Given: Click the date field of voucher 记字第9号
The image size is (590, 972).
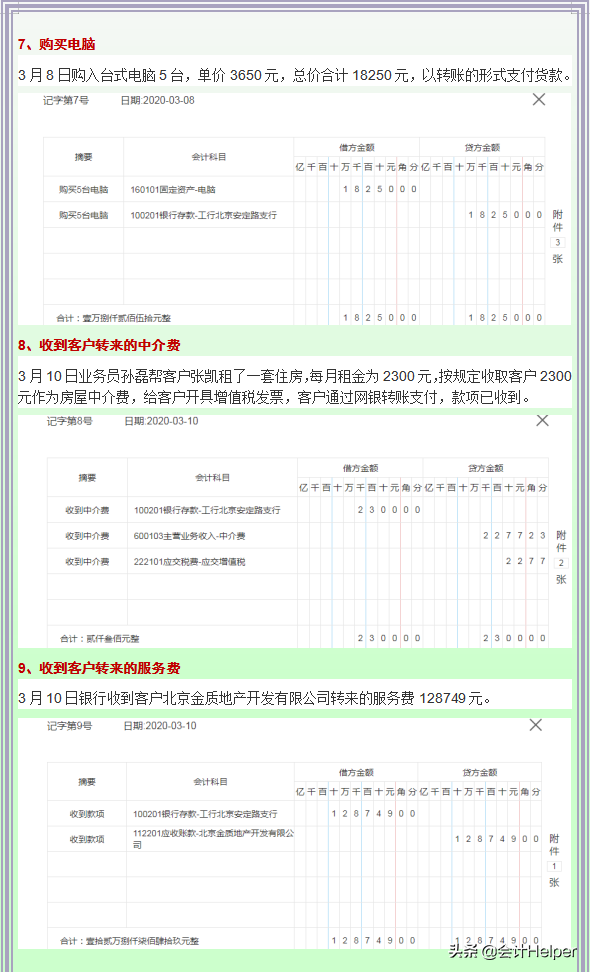Looking at the screenshot, I should (161, 725).
